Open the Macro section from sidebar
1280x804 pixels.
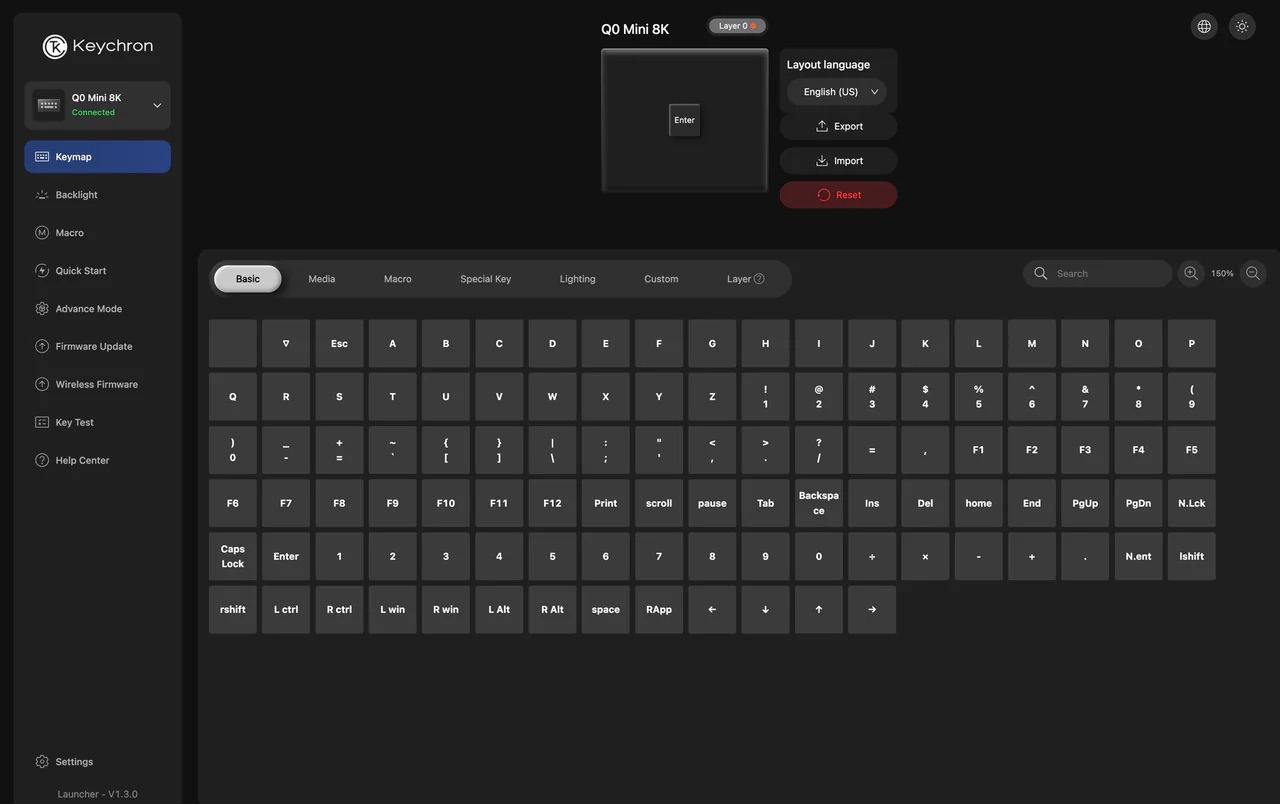coord(70,232)
